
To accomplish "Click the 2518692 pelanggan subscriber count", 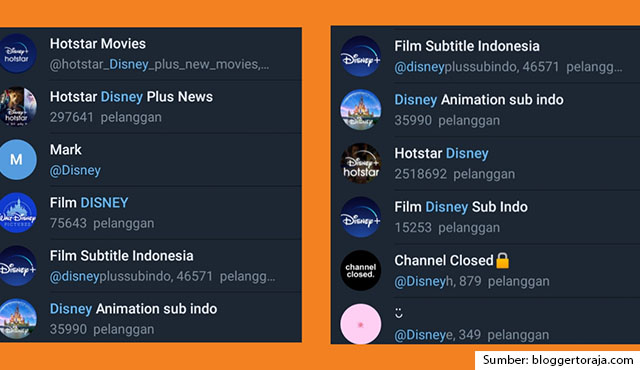I will click(455, 174).
